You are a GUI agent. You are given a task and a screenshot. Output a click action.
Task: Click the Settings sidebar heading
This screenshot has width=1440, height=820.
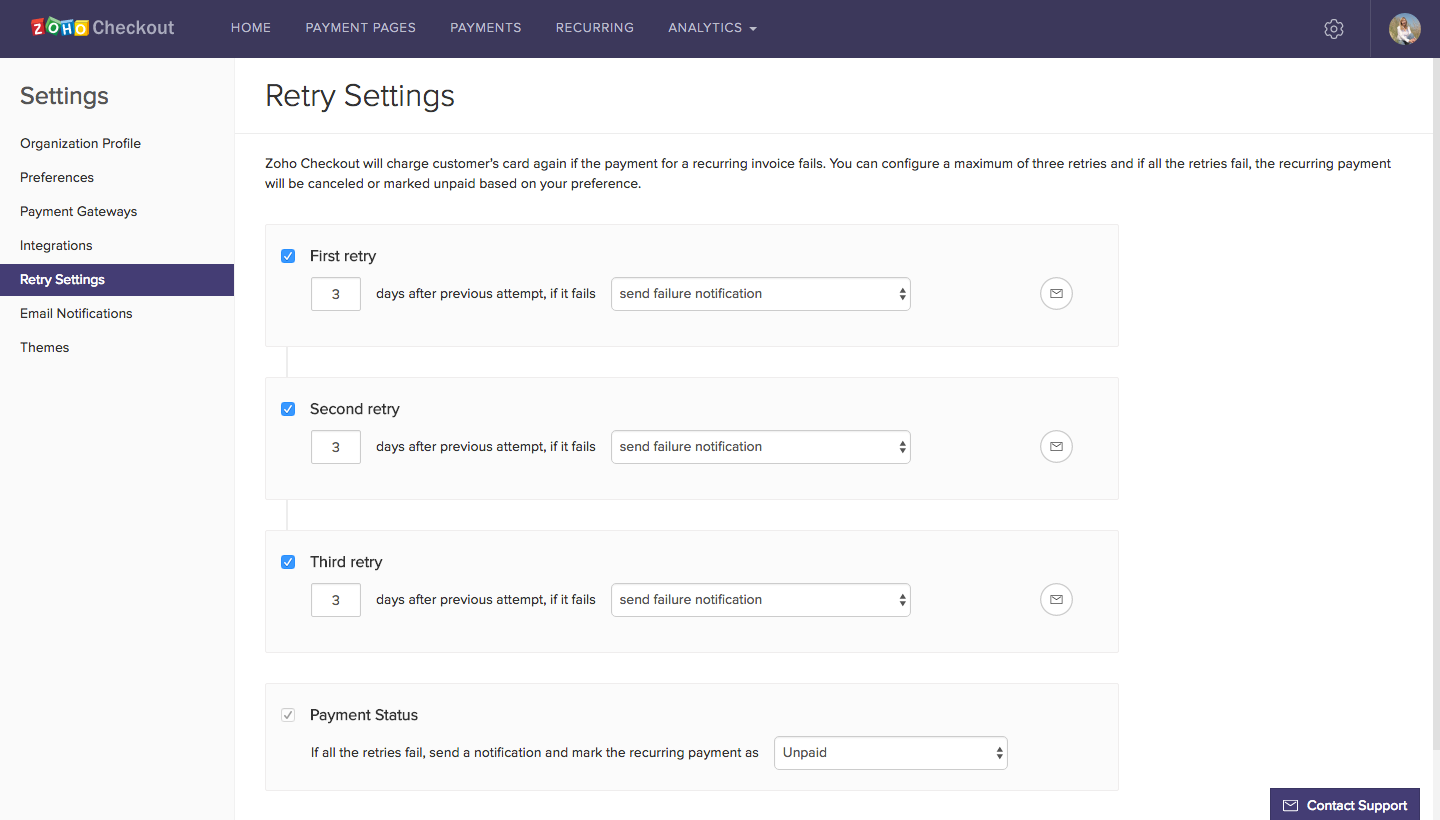pos(64,96)
